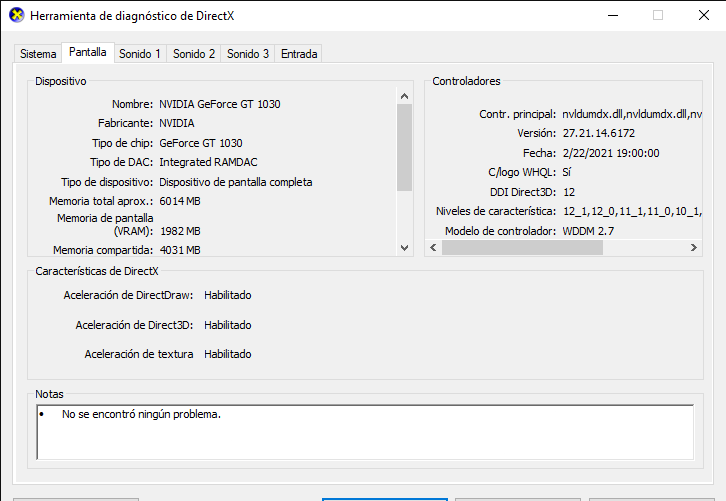Image resolution: width=726 pixels, height=501 pixels.
Task: Click the feature levels value "12_1,12_0,11_1"
Action: click(x=632, y=212)
